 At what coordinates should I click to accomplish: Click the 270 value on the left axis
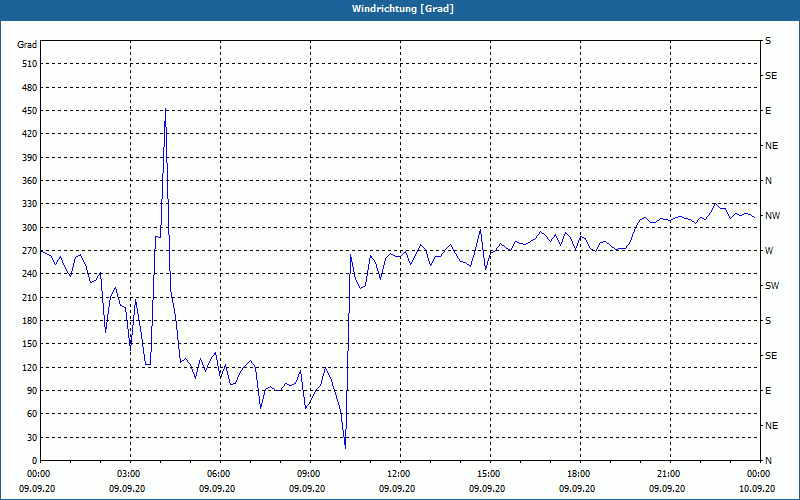tap(29, 251)
